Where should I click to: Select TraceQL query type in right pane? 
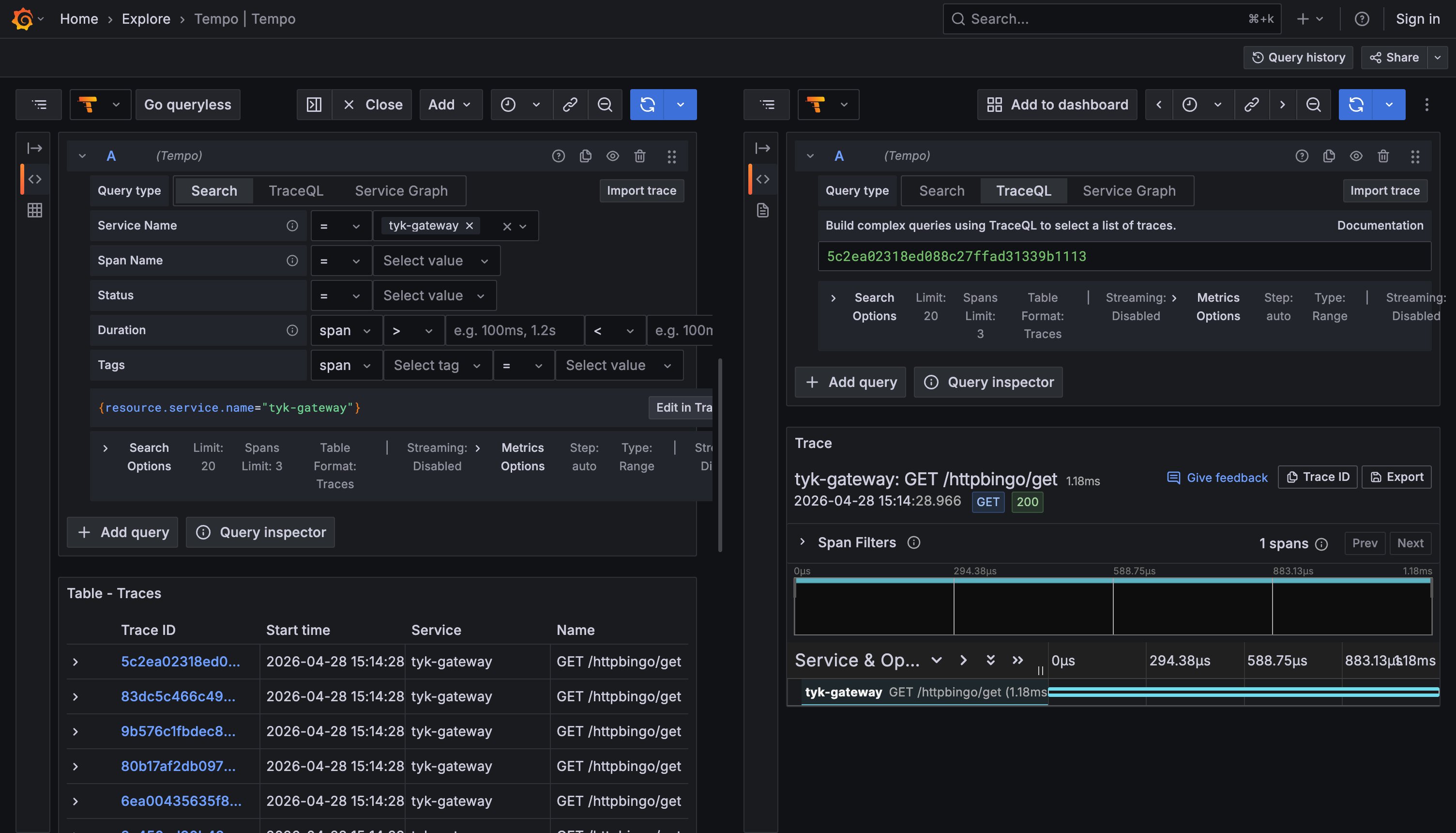tap(1023, 191)
